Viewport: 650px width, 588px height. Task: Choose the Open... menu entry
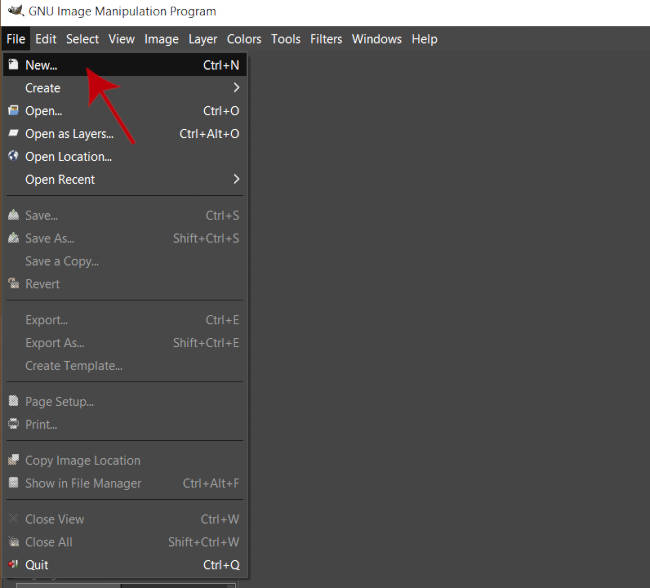(x=125, y=111)
